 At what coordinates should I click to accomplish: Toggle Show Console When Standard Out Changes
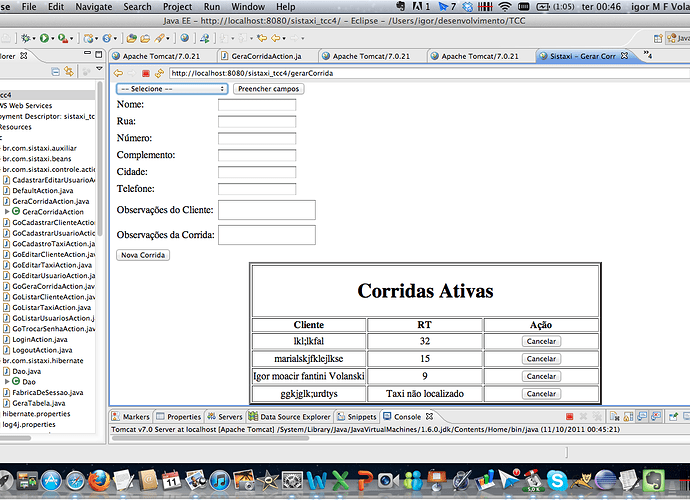tap(642, 416)
